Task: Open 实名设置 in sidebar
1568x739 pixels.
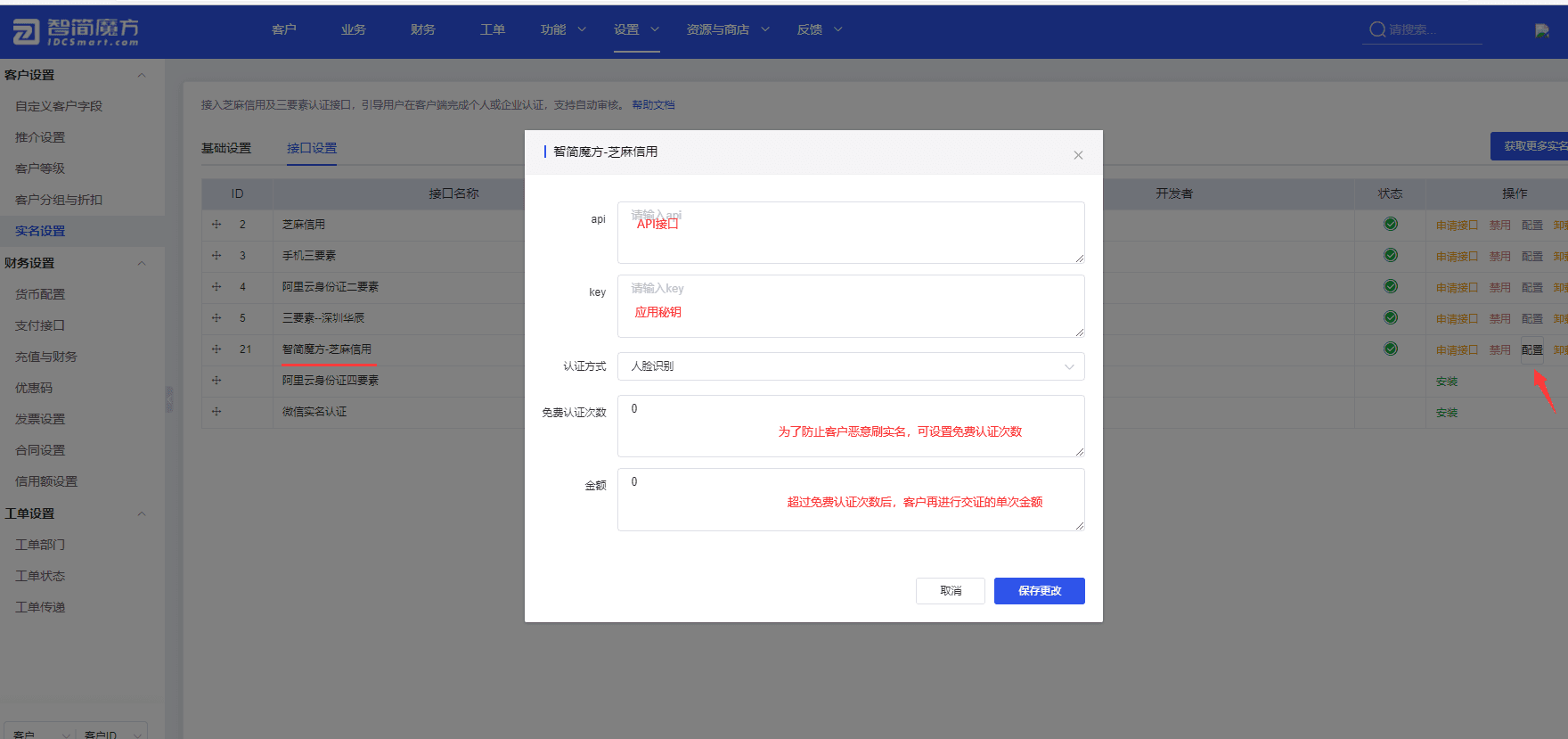Action: pyautogui.click(x=40, y=231)
